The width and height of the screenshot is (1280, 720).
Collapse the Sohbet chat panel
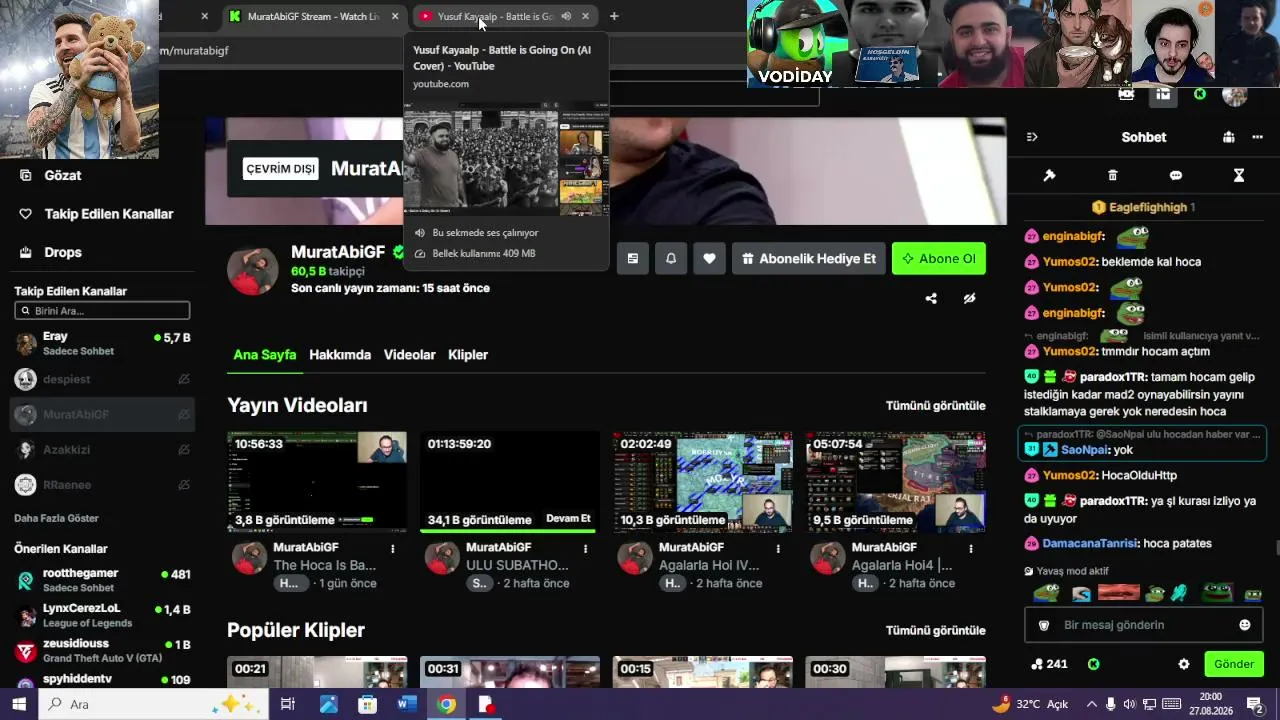1032,137
